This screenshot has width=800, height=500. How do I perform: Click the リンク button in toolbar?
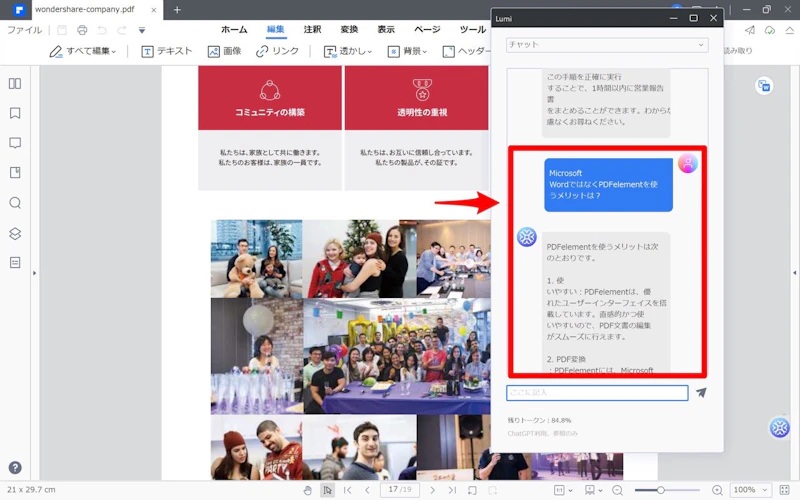pos(277,51)
